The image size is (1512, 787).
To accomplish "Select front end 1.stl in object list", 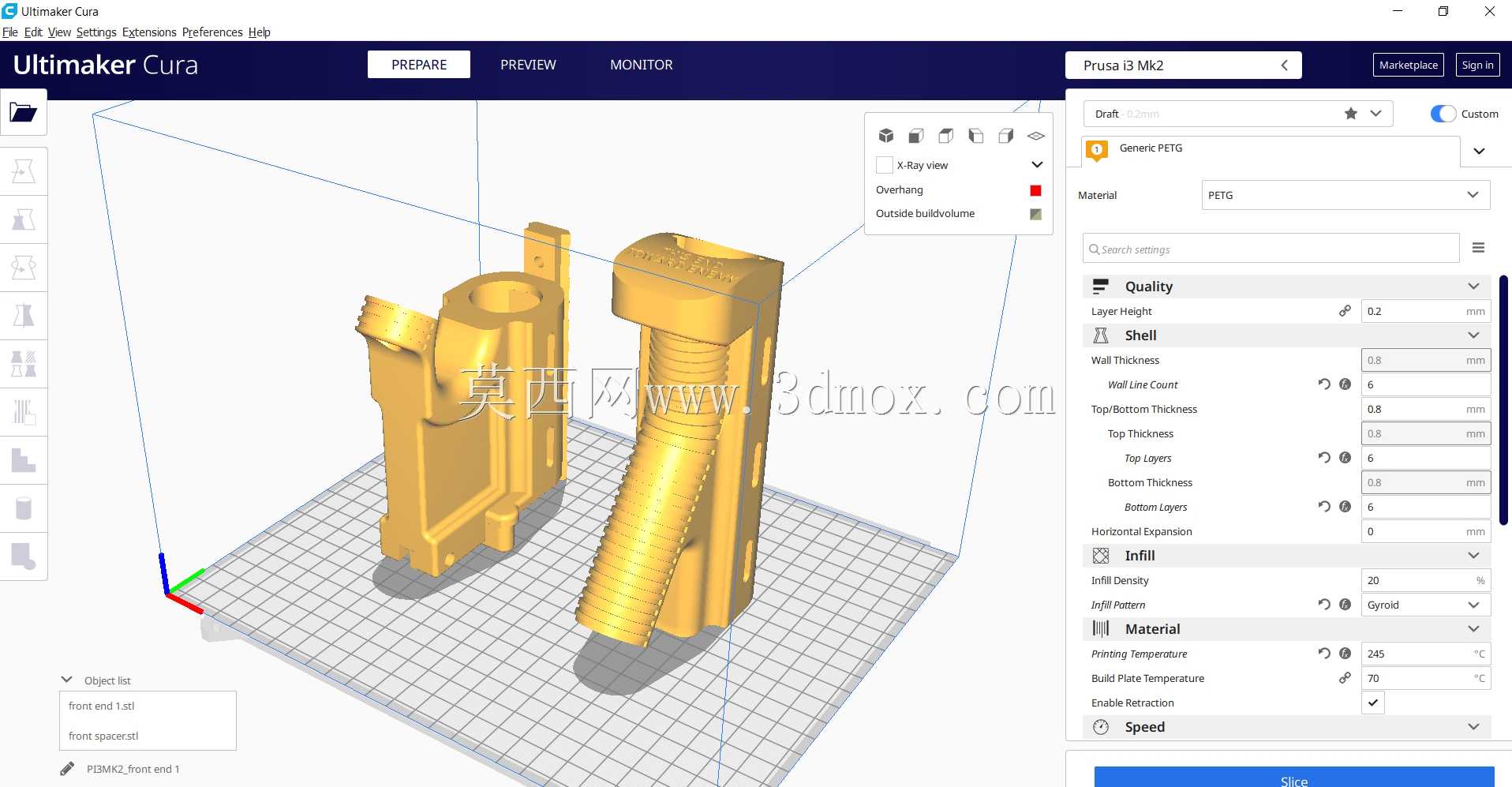I will pyautogui.click(x=101, y=706).
